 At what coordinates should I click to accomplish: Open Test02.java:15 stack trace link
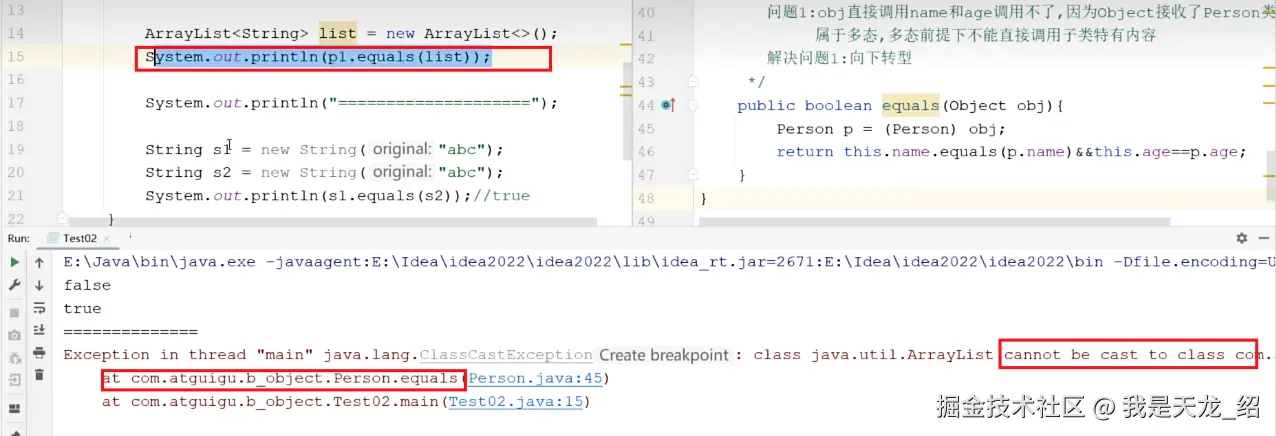pyautogui.click(x=514, y=402)
